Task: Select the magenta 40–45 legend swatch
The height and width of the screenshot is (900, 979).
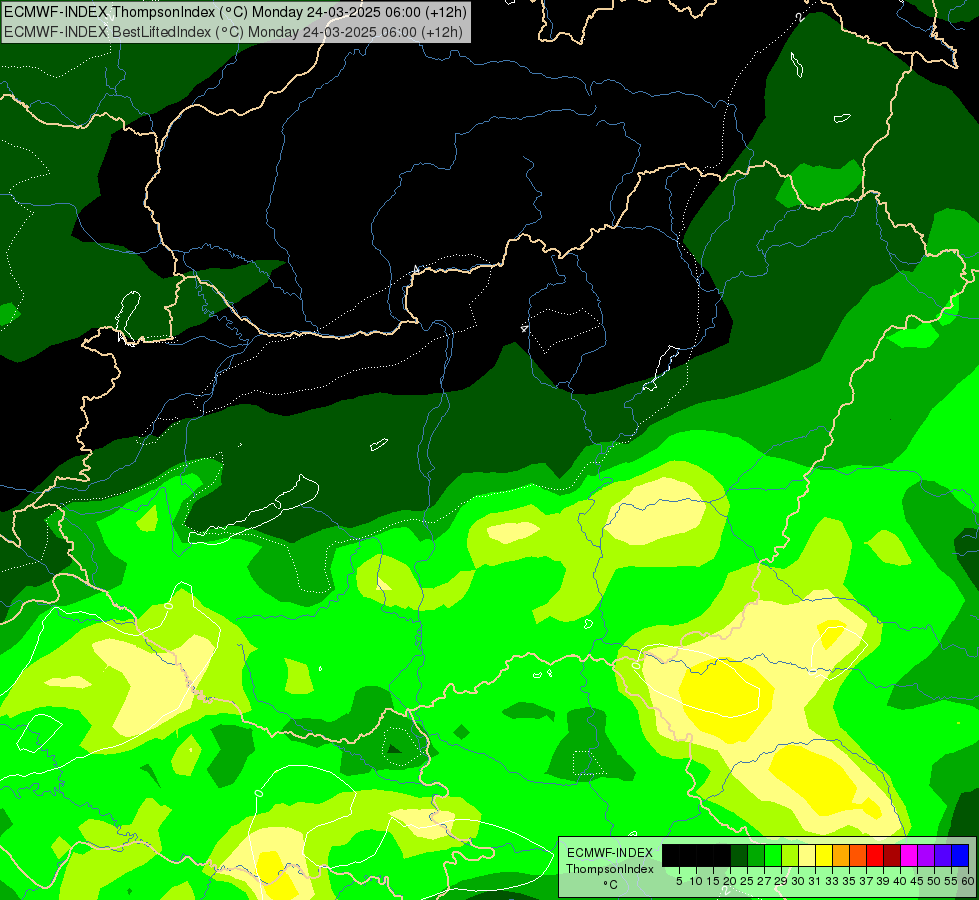Action: pyautogui.click(x=909, y=855)
